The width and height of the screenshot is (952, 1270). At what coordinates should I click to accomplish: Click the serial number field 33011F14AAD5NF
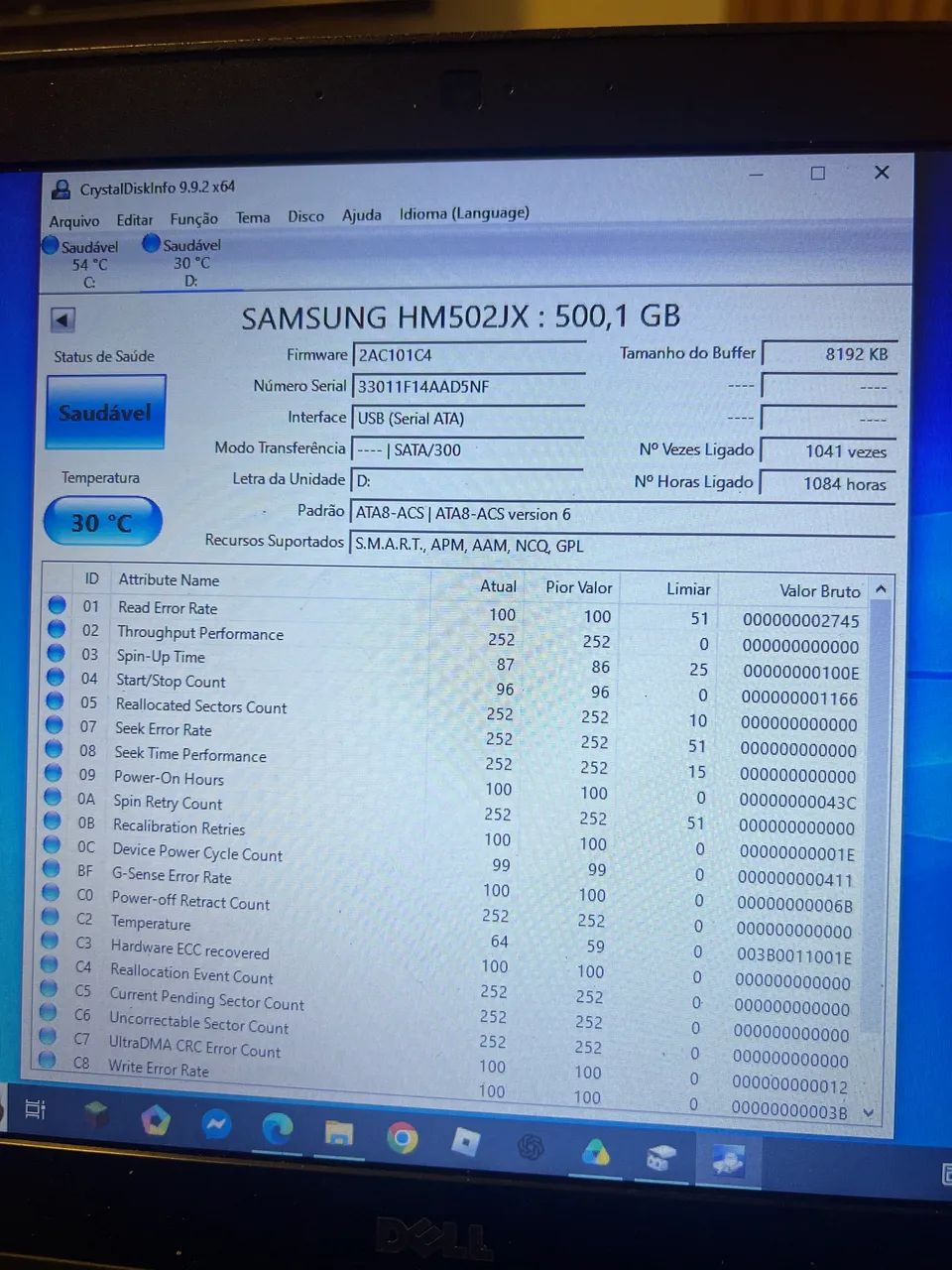[x=469, y=387]
